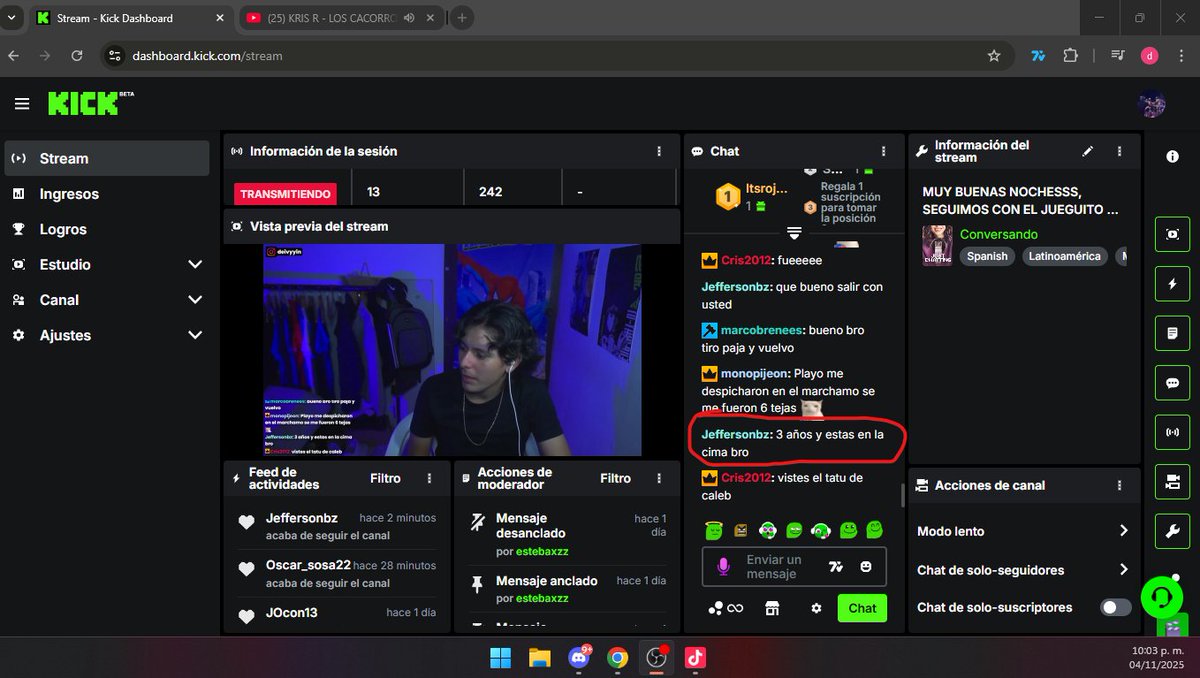The width and height of the screenshot is (1200, 678).
Task: Expand the Ajustes menu chevron
Action: [195, 335]
